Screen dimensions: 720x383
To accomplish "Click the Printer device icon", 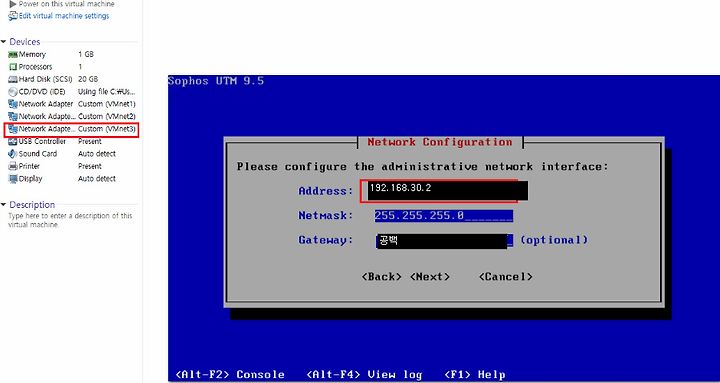I will pyautogui.click(x=13, y=166).
